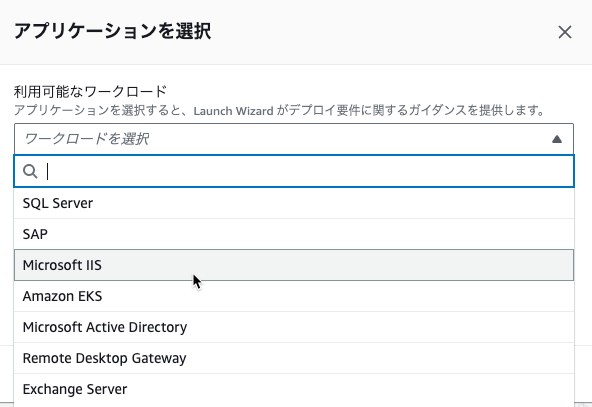
Task: Click the magnifier icon in search box
Action: [30, 171]
